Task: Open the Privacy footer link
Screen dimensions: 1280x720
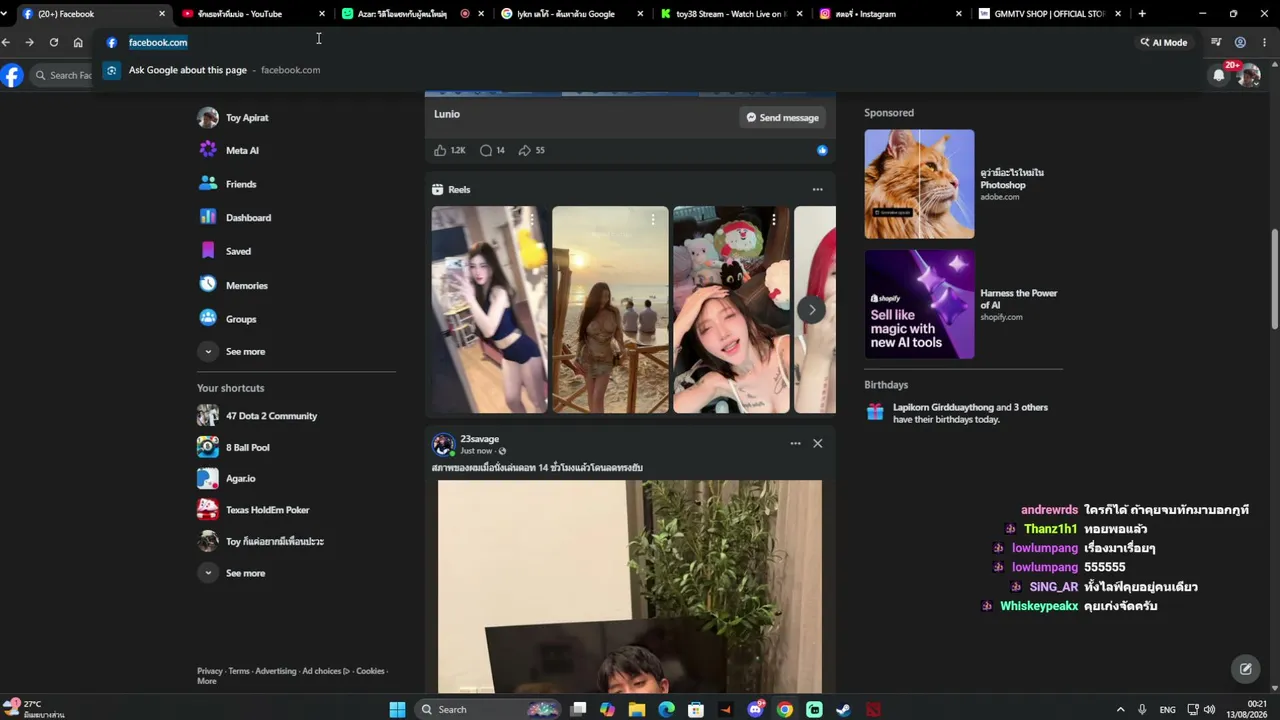Action: pyautogui.click(x=210, y=671)
